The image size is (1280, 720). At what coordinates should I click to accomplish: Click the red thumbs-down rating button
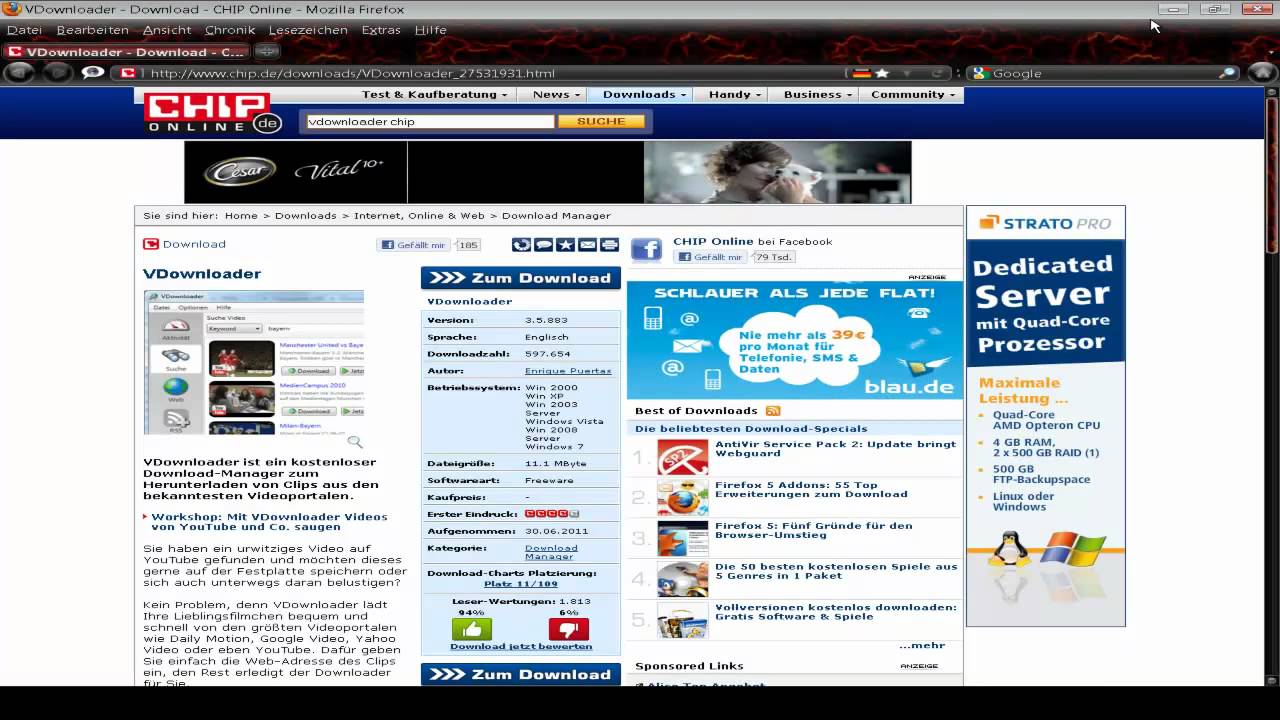pos(569,629)
